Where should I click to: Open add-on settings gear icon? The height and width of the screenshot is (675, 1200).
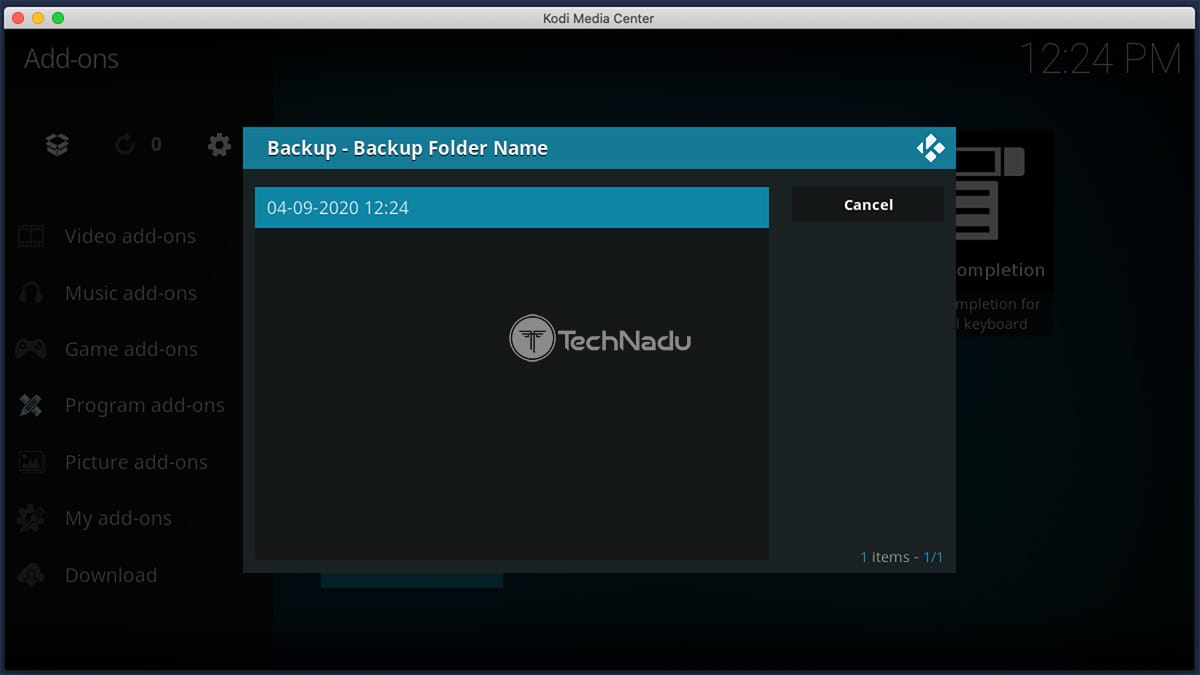[x=219, y=145]
